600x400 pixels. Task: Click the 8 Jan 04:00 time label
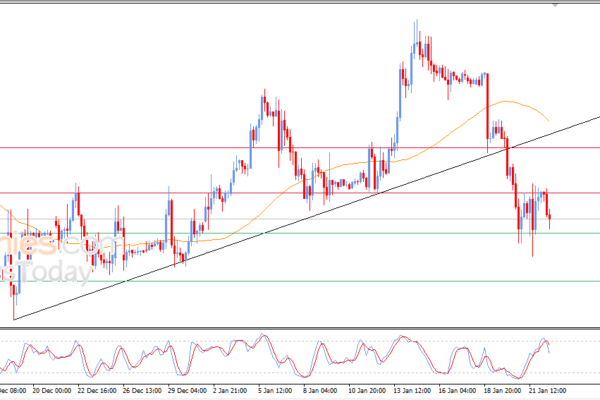point(318,391)
